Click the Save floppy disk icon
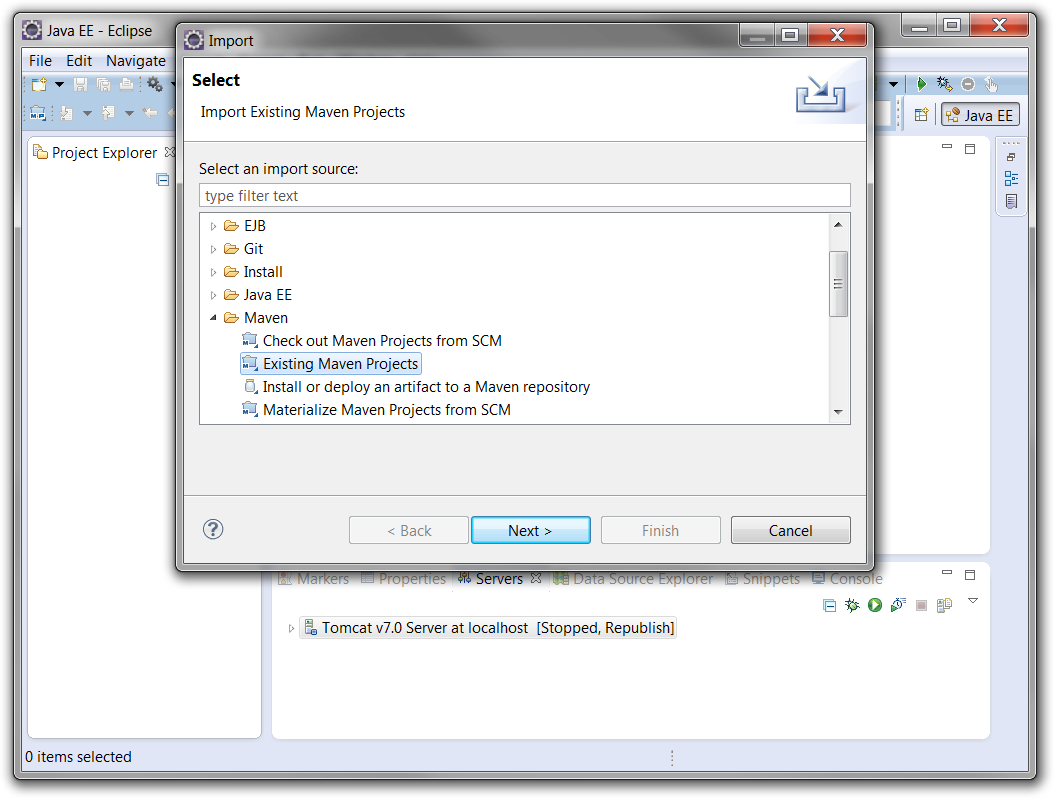 [x=81, y=84]
